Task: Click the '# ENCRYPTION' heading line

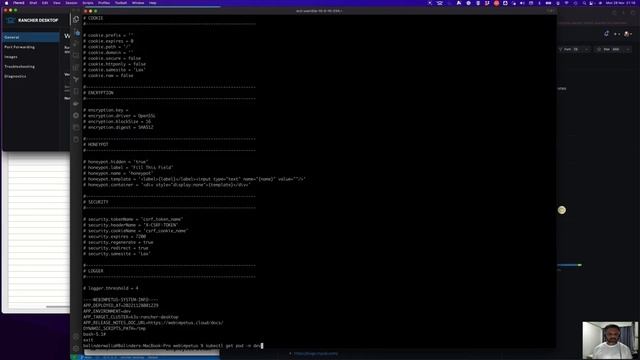Action: tap(98, 93)
